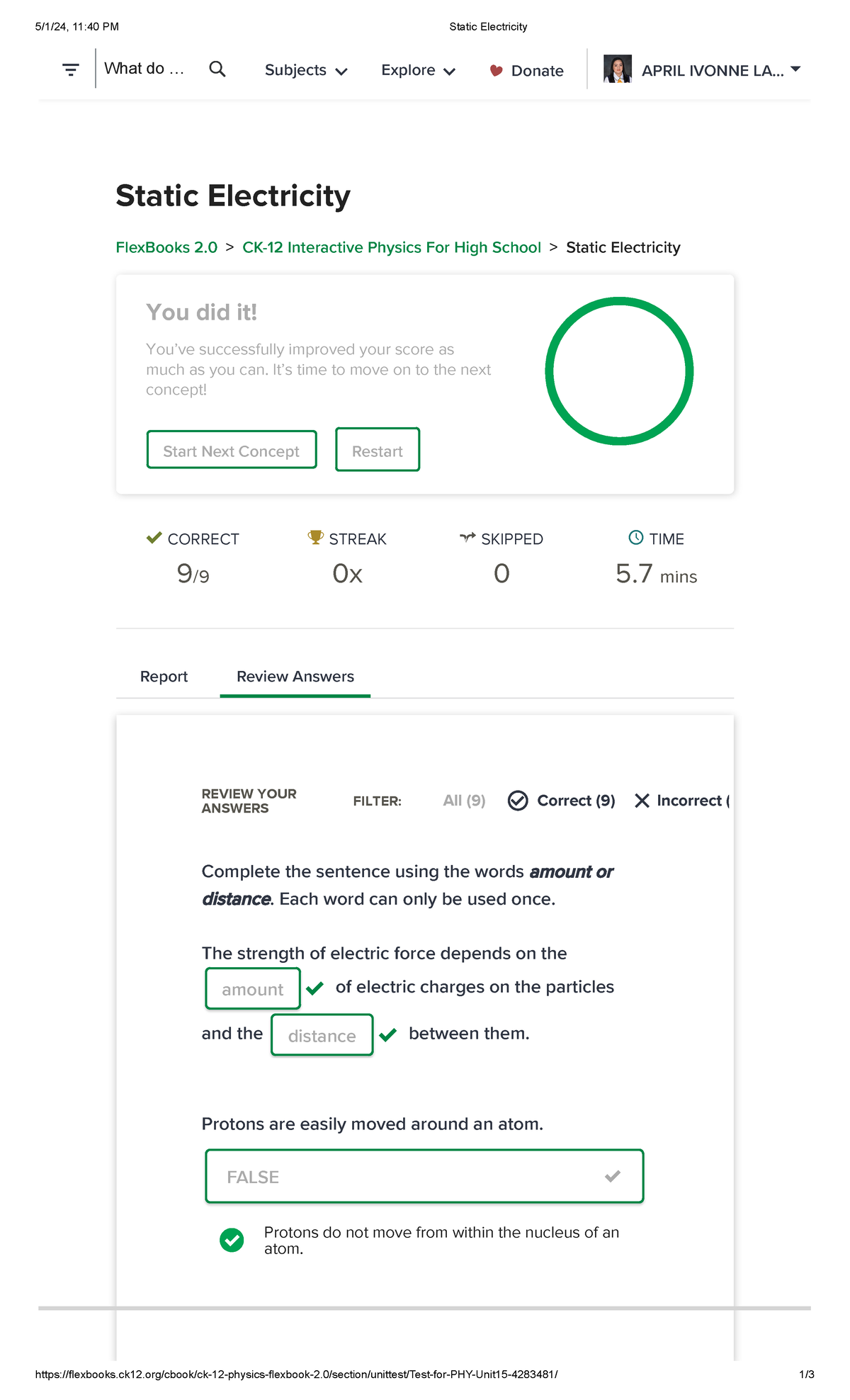Filter answers by Correct (9)

click(562, 801)
